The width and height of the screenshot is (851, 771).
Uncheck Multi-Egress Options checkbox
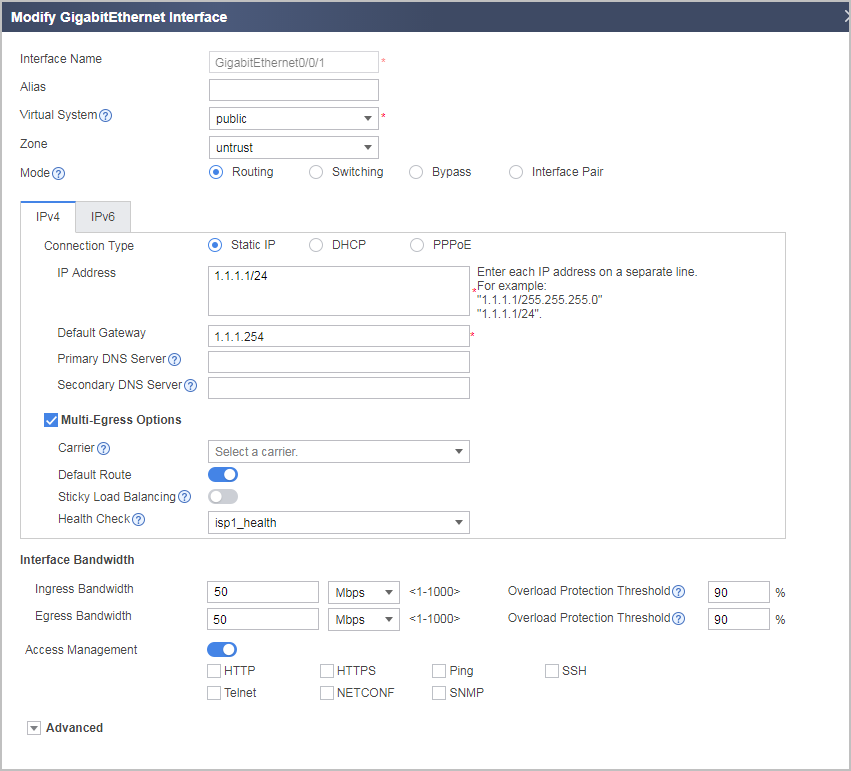coord(51,420)
